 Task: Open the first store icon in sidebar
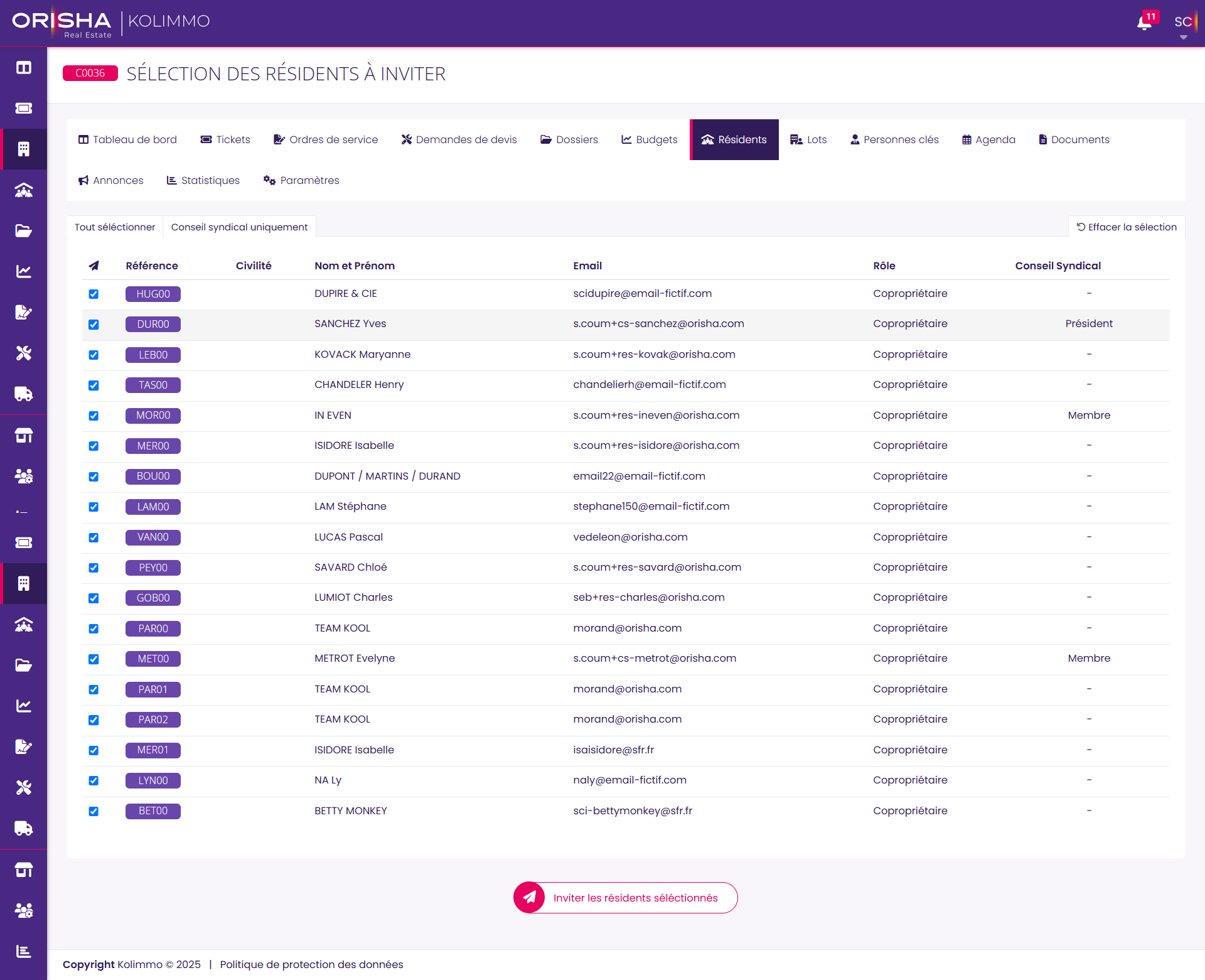(x=23, y=436)
